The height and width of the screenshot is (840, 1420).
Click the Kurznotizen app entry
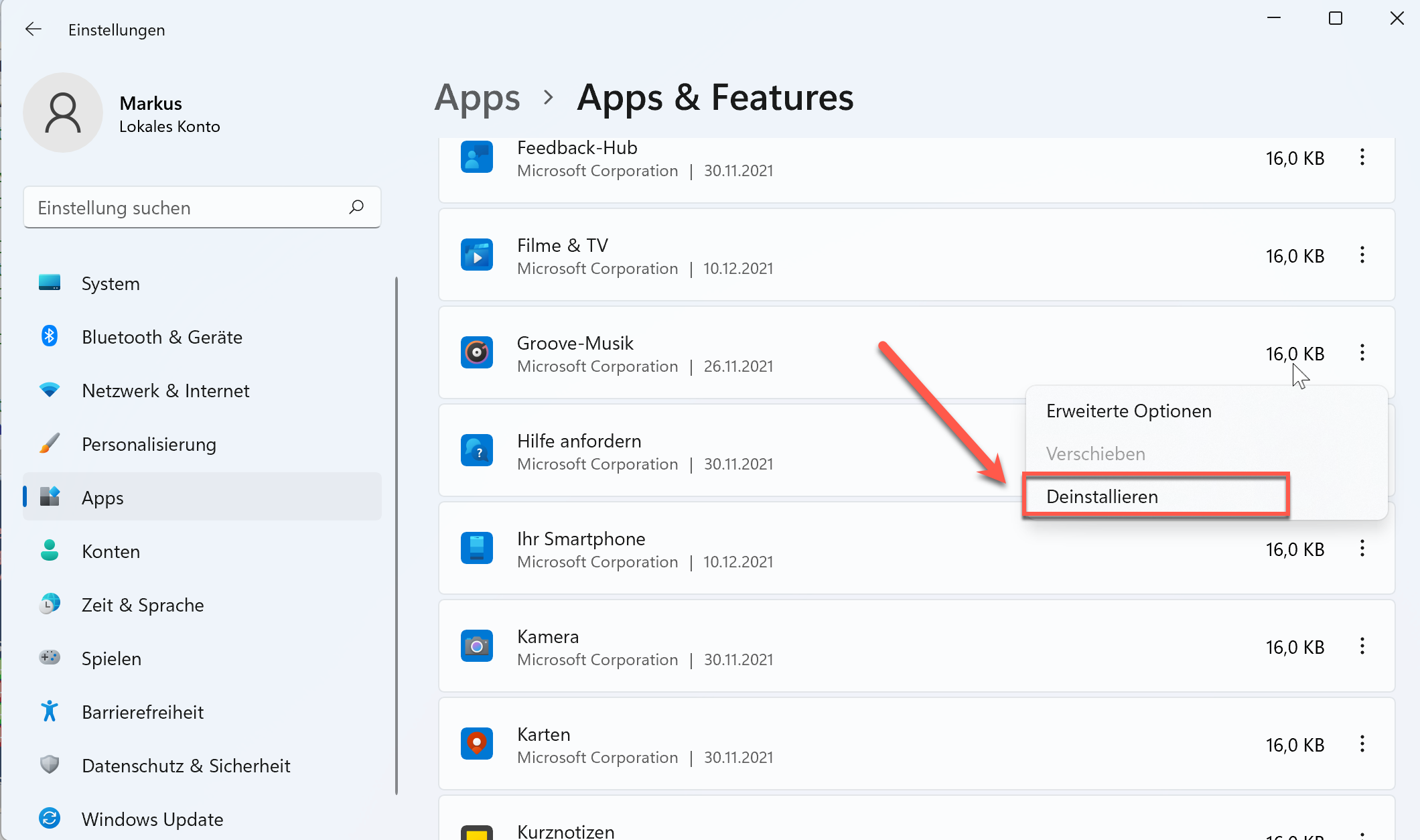click(916, 819)
